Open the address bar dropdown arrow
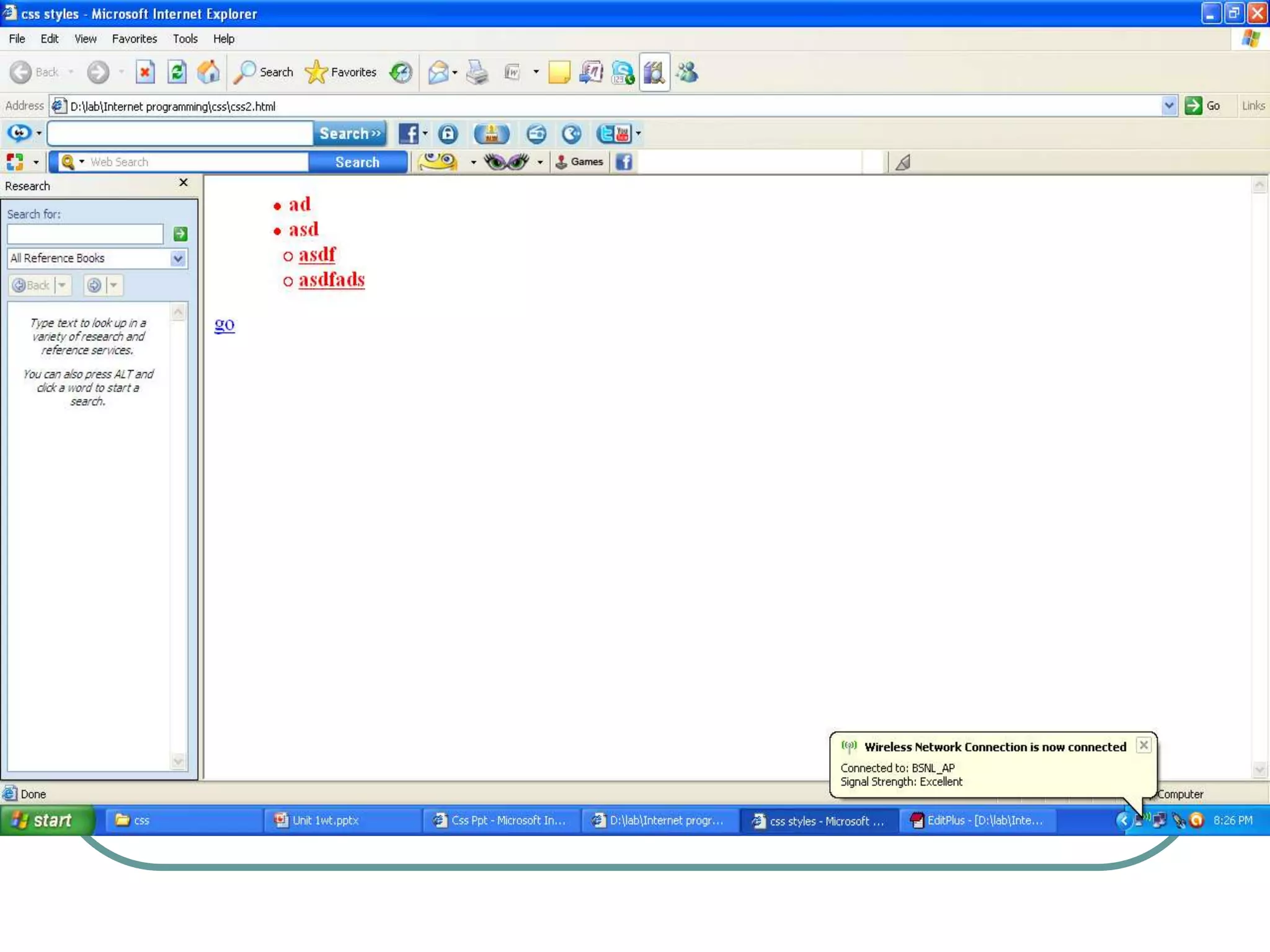 click(1168, 105)
